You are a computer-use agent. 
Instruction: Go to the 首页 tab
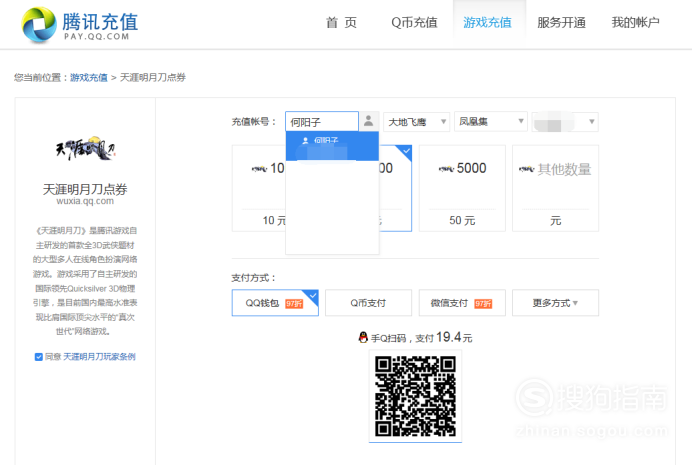[x=341, y=22]
